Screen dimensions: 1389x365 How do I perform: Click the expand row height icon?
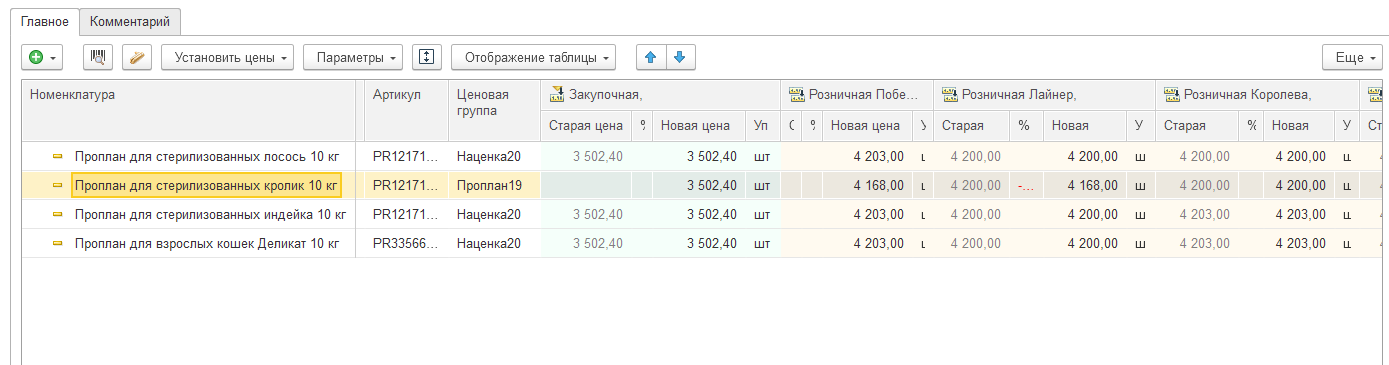(x=427, y=57)
